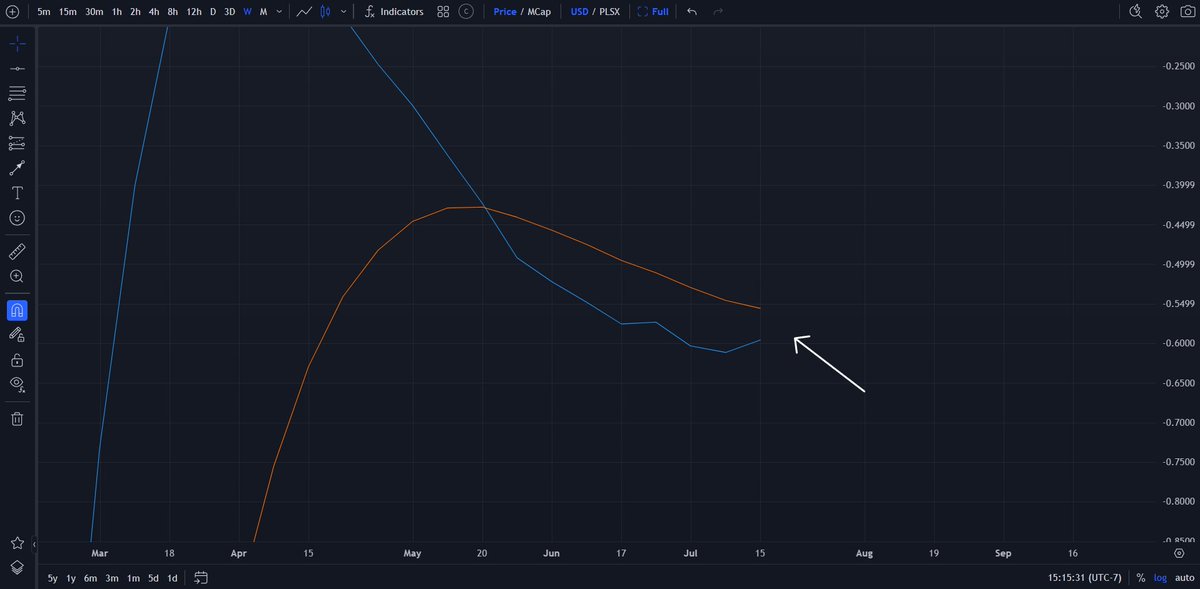
Task: Expand the time interval dropdown arrow
Action: [278, 12]
